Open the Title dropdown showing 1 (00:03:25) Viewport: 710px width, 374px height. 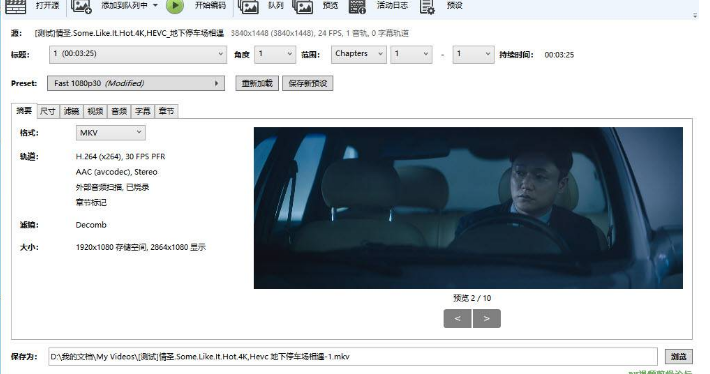pos(138,54)
